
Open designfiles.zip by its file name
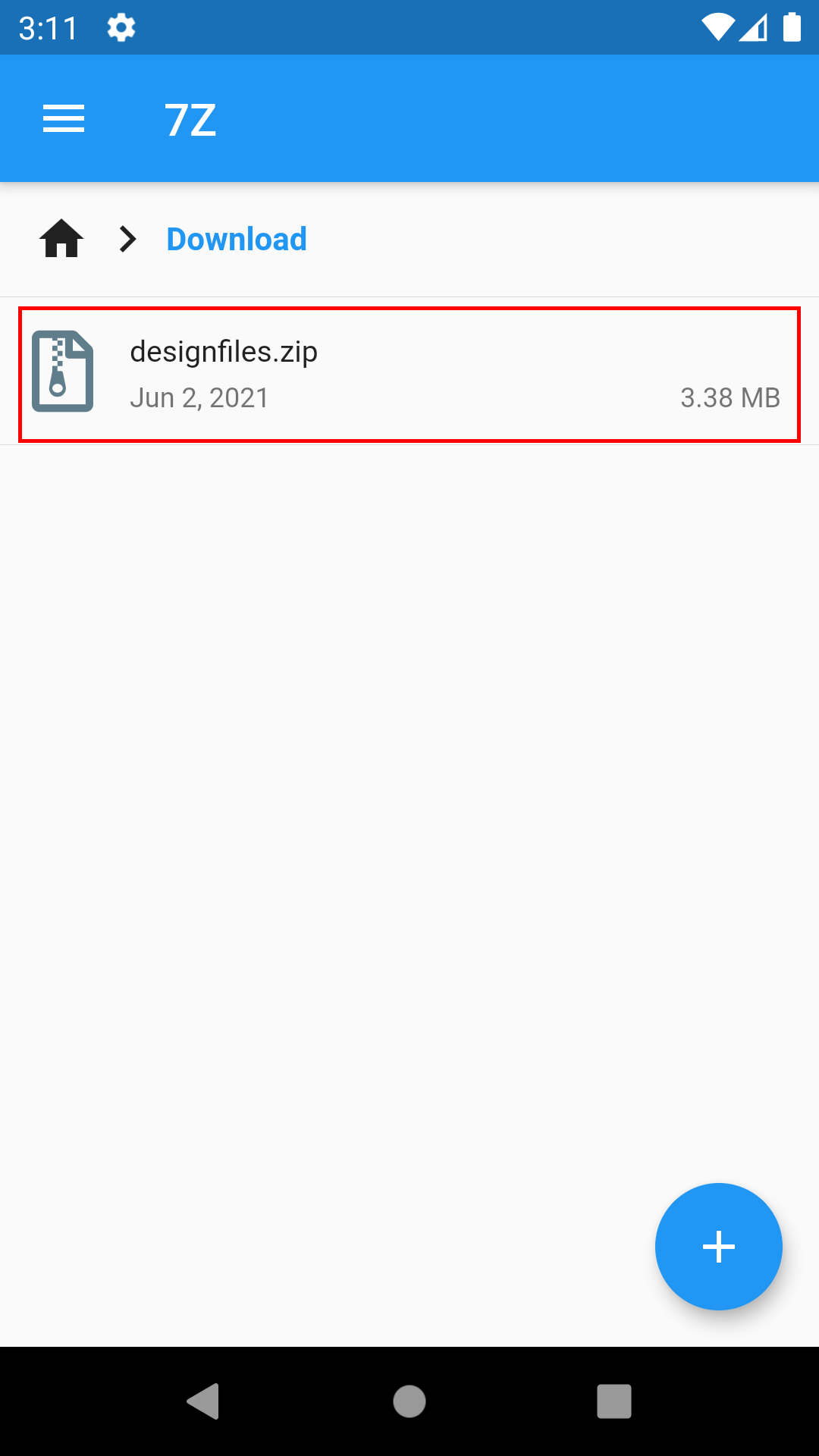tap(224, 352)
